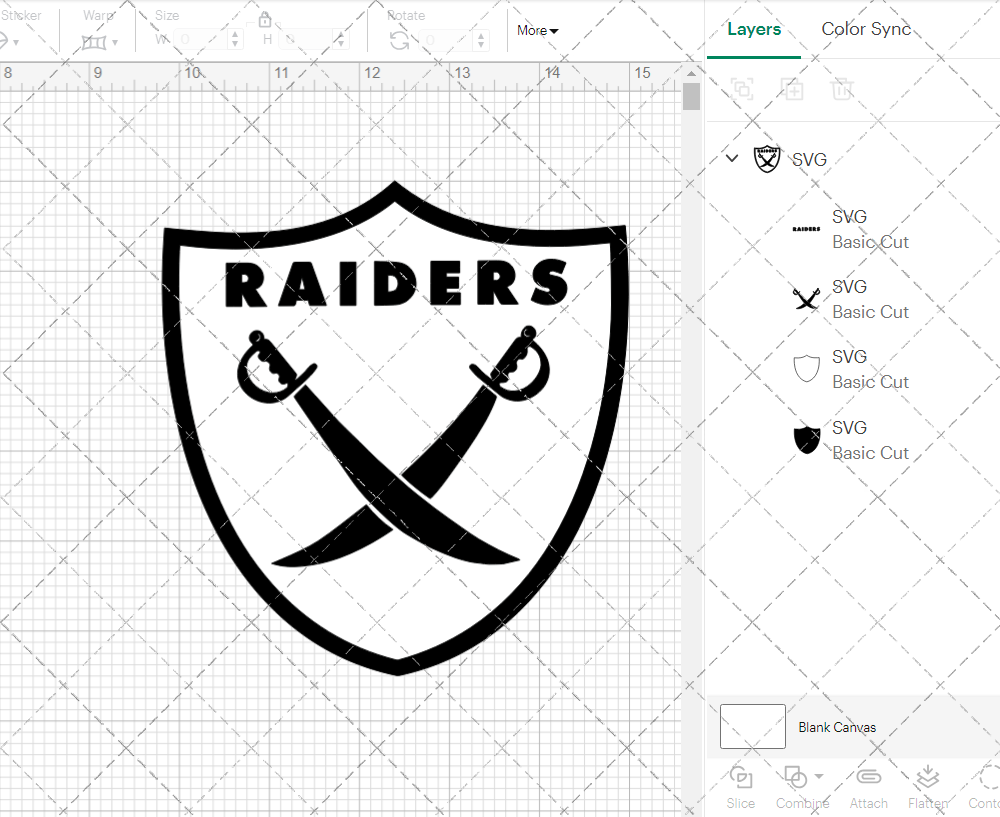The image size is (1000, 817).
Task: Click the width stepper arrows
Action: (235, 40)
